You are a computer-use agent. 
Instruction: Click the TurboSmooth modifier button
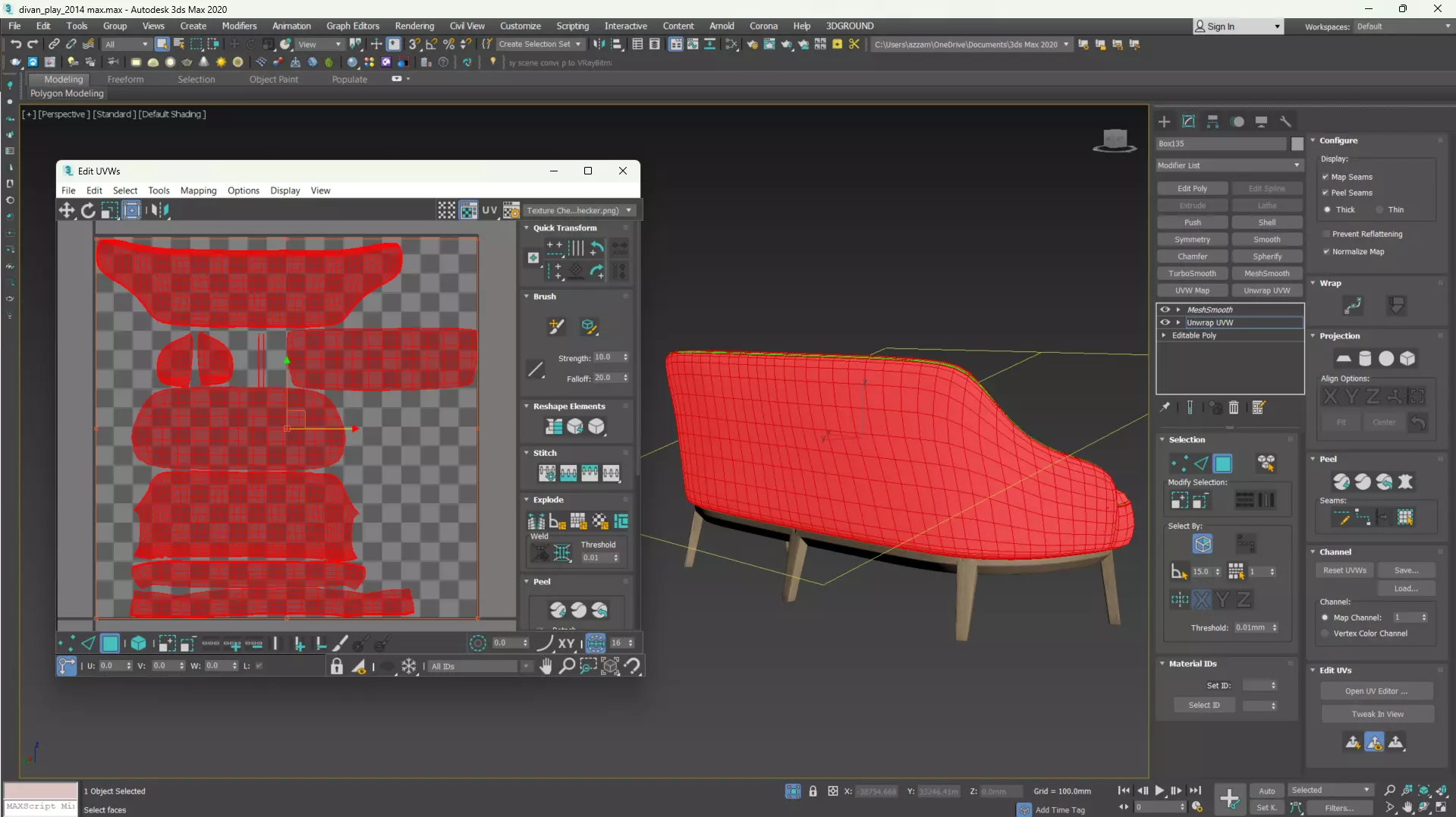click(1192, 273)
